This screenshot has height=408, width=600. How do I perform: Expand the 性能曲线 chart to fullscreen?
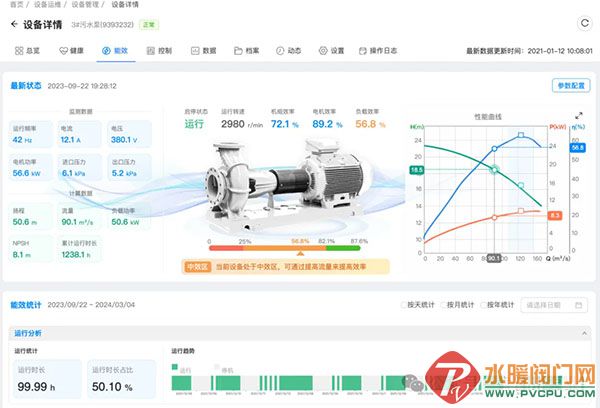579,115
